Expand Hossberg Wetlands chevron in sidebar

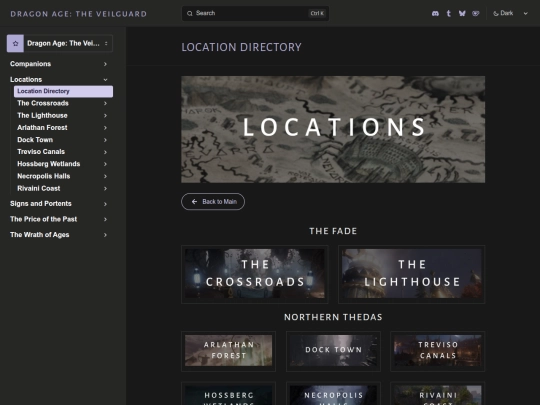[x=105, y=164]
